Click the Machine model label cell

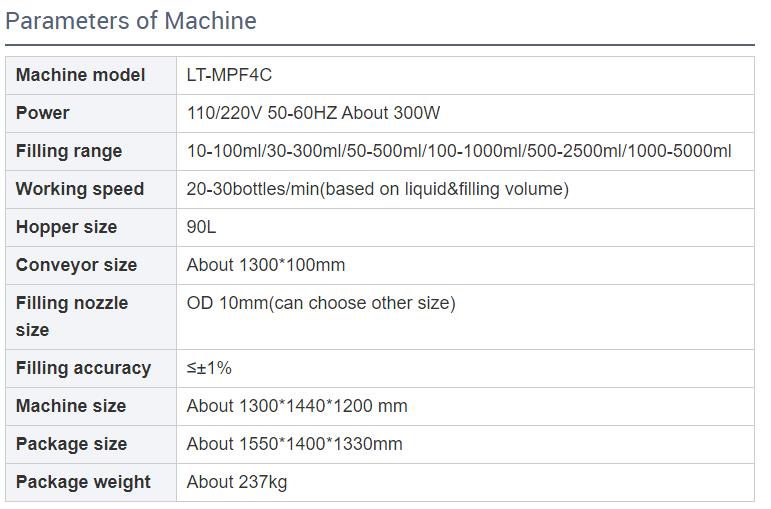pyautogui.click(x=80, y=75)
